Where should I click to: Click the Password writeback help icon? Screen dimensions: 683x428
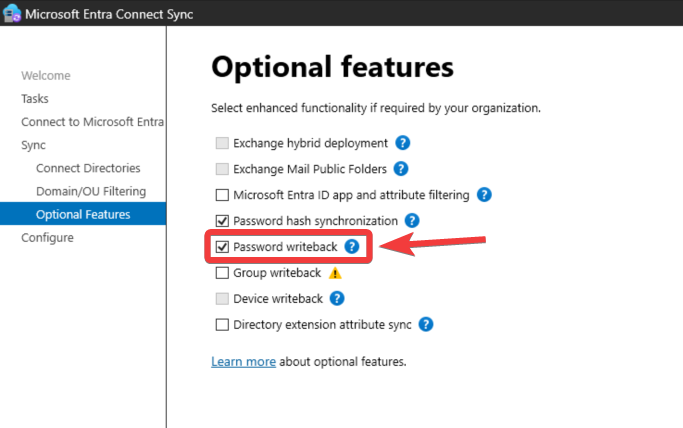point(352,247)
